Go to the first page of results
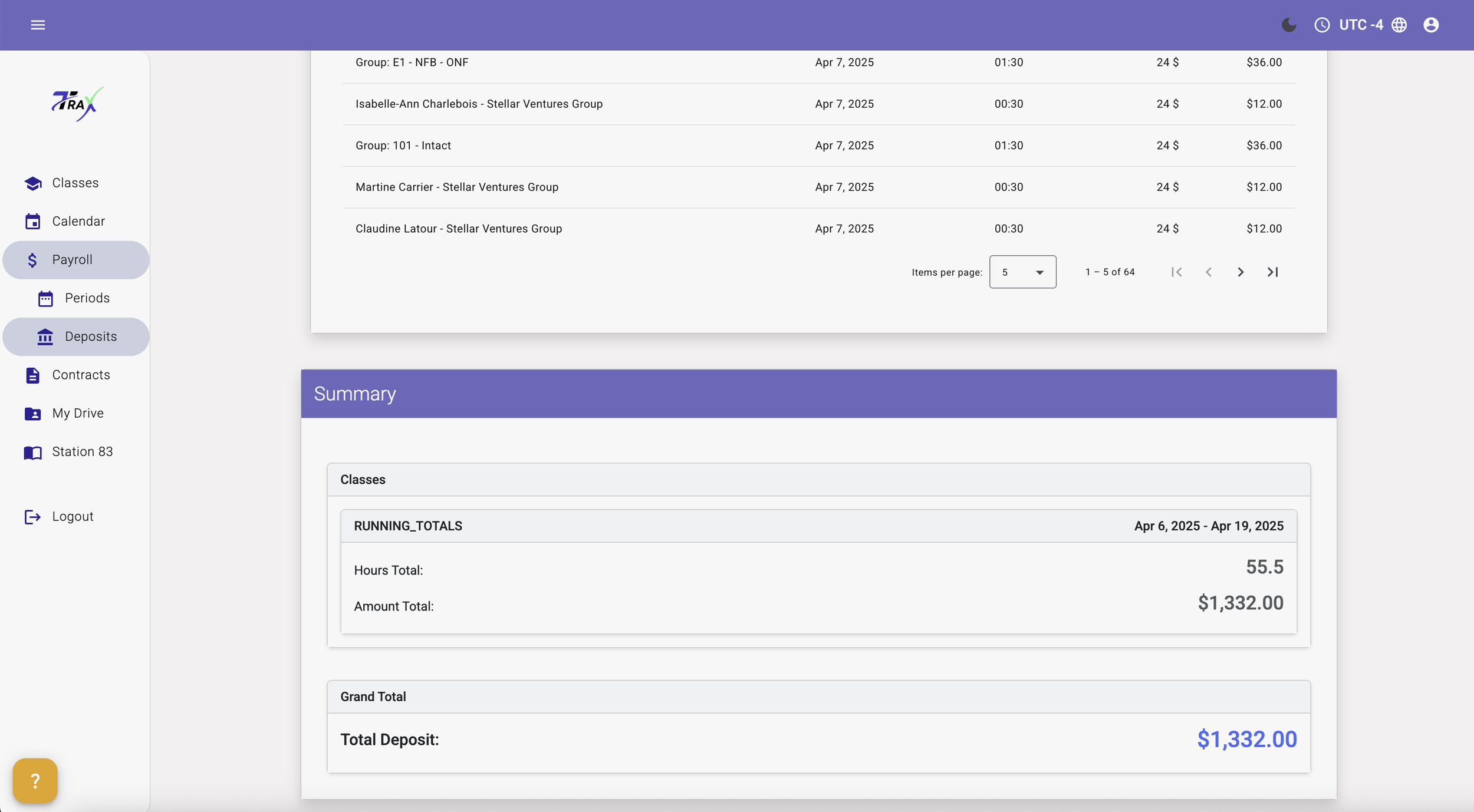Viewport: 1474px width, 812px height. coord(1177,272)
